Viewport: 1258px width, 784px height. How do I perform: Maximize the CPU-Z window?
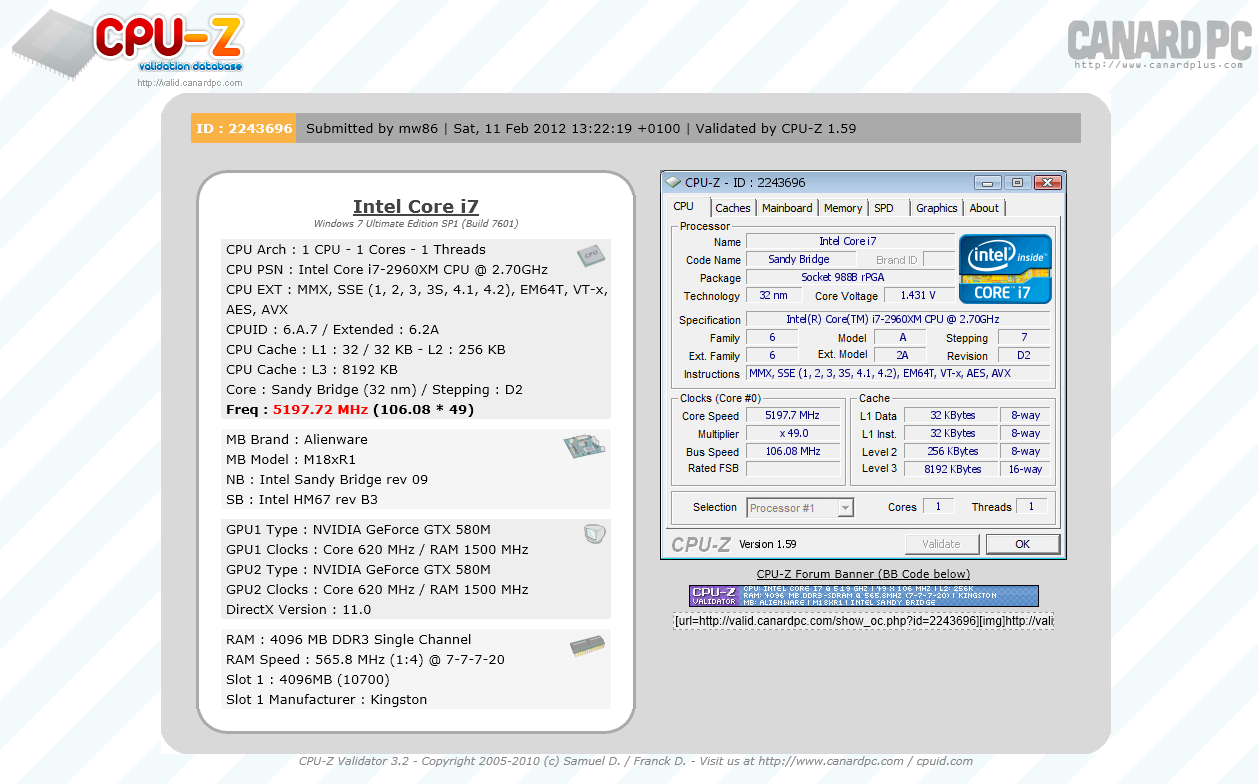point(1017,183)
